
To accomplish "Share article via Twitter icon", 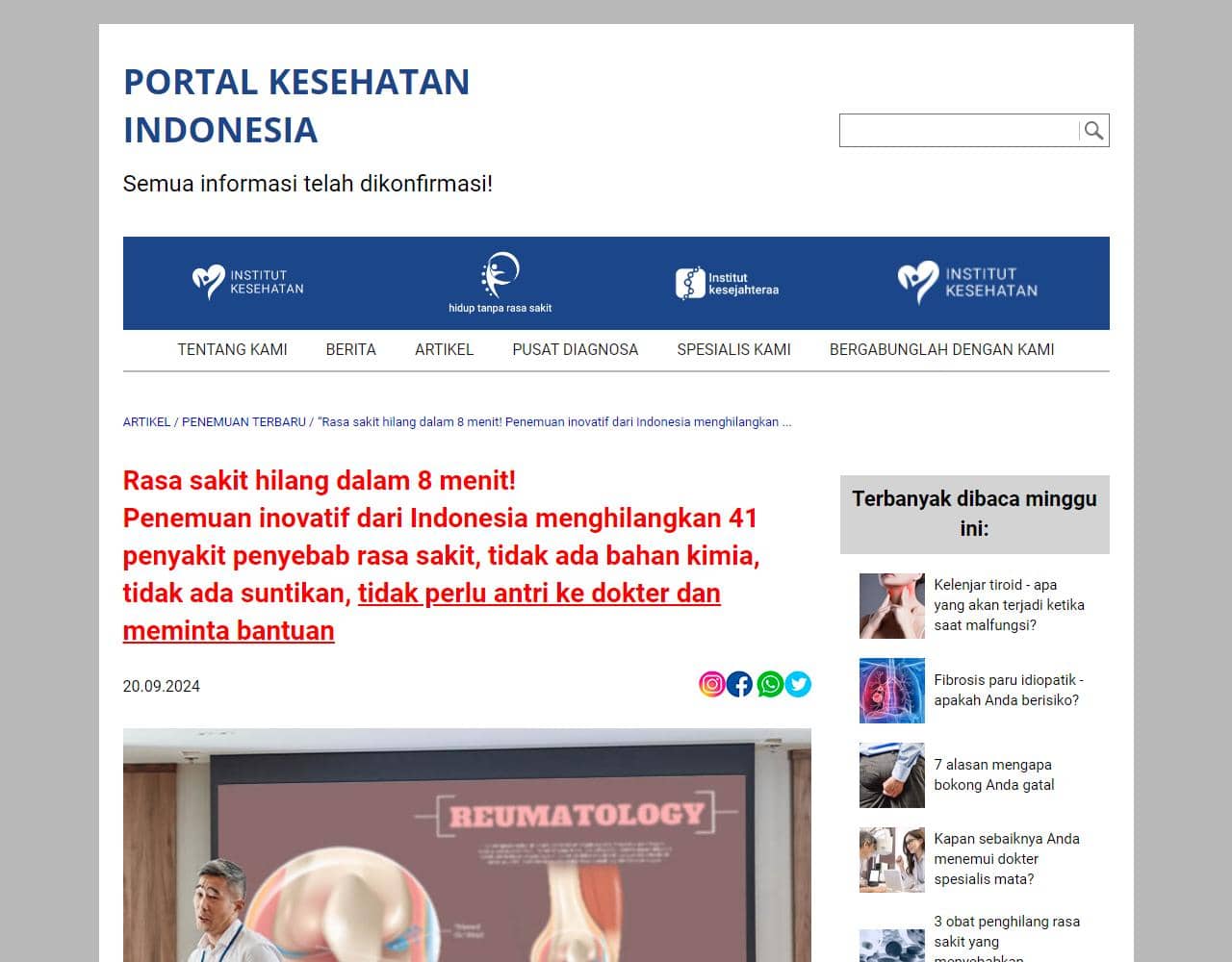I will (798, 684).
